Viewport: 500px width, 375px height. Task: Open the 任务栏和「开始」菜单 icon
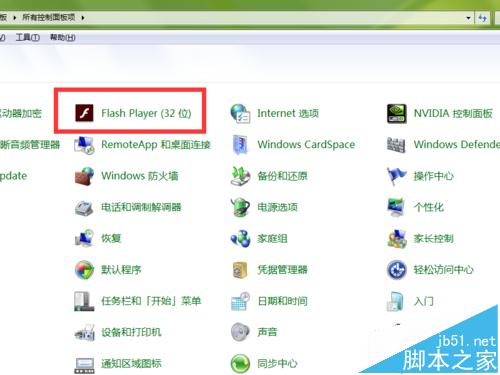(84, 301)
